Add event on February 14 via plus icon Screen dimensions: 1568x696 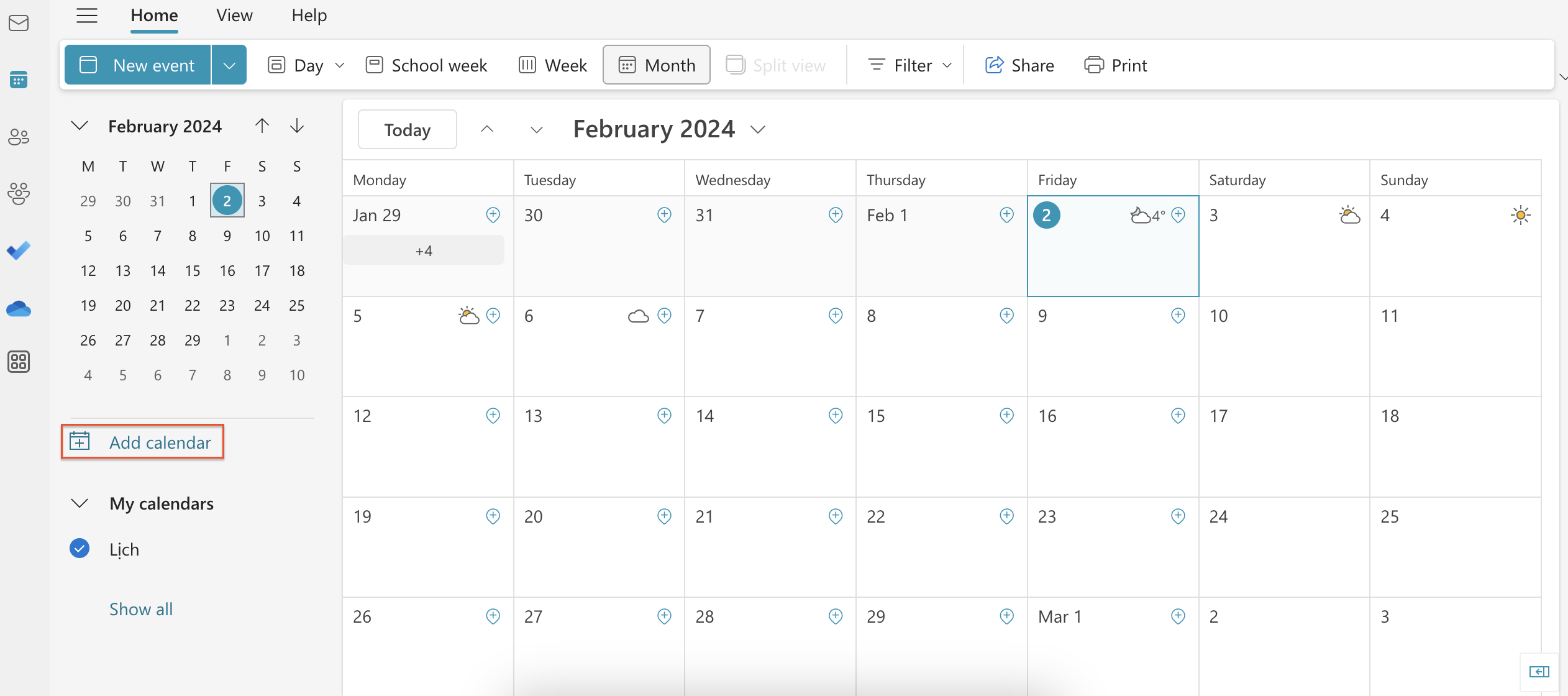click(x=836, y=415)
